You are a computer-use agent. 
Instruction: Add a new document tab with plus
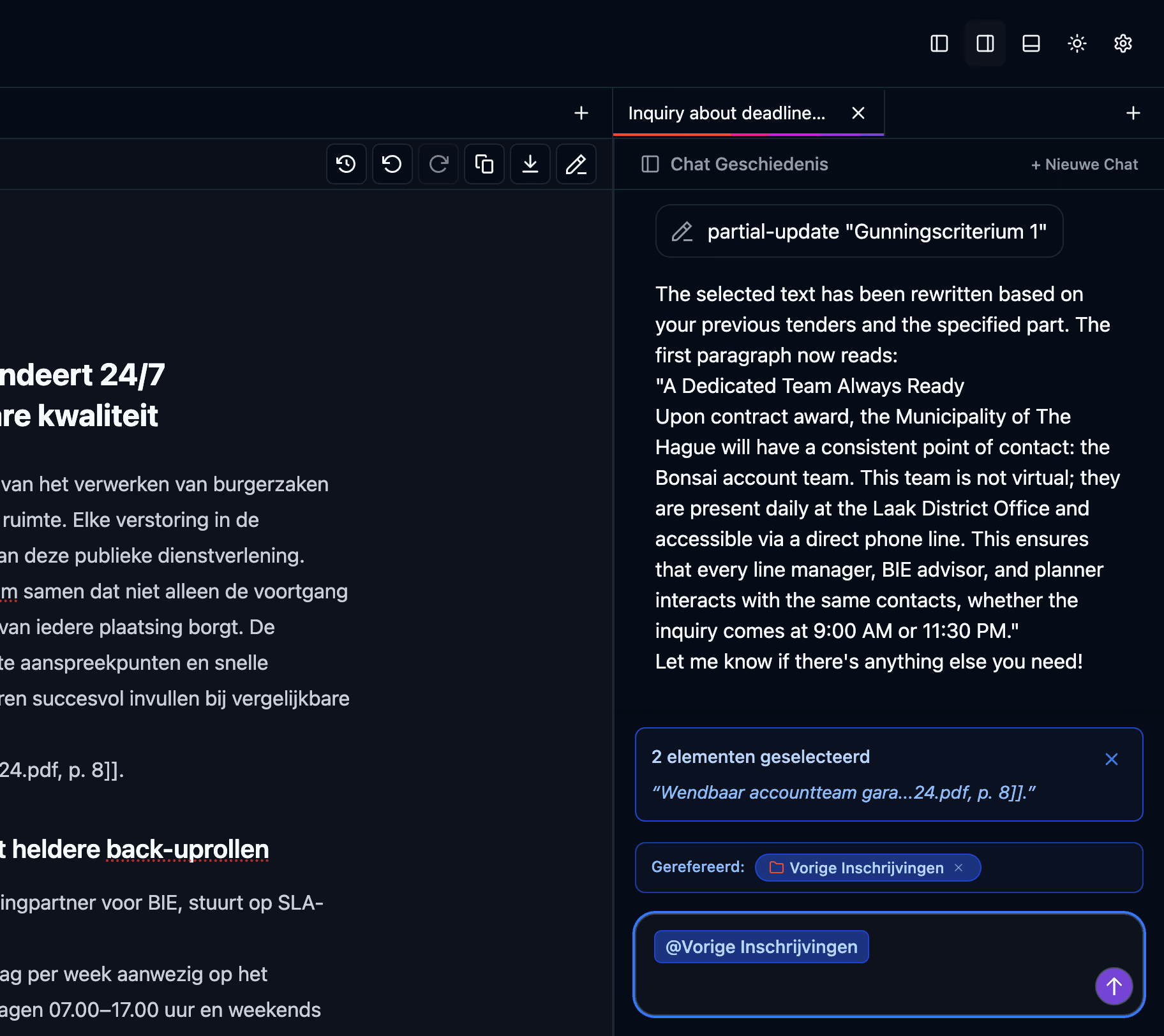(581, 113)
